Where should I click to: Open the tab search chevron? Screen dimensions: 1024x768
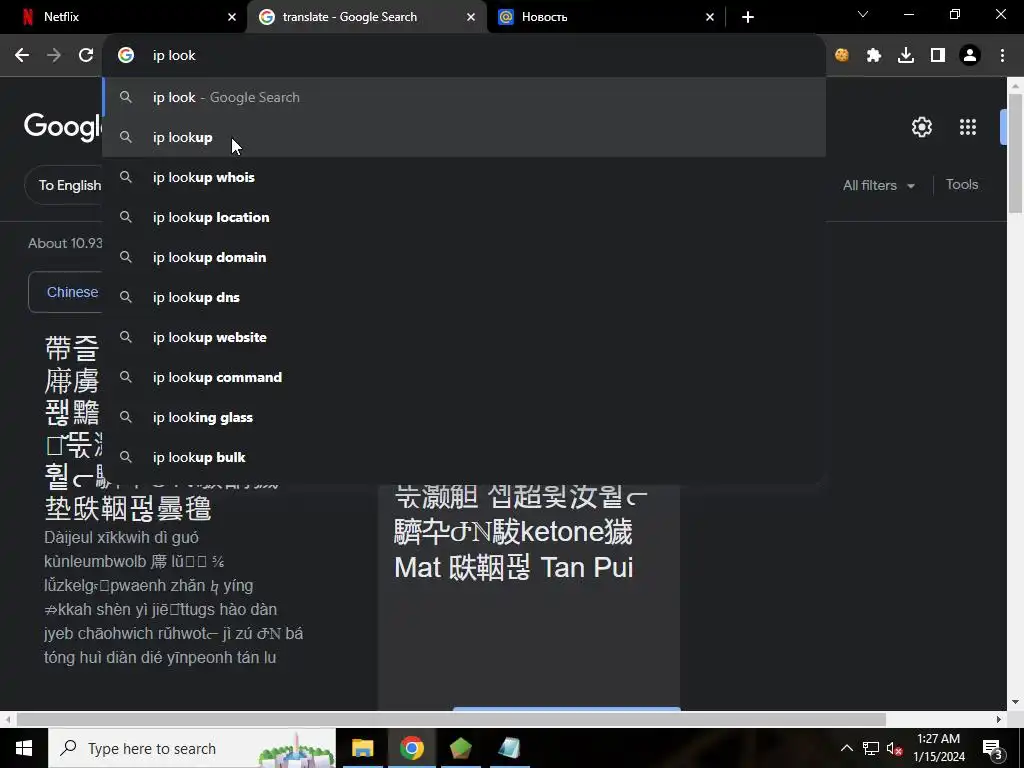[x=863, y=14]
